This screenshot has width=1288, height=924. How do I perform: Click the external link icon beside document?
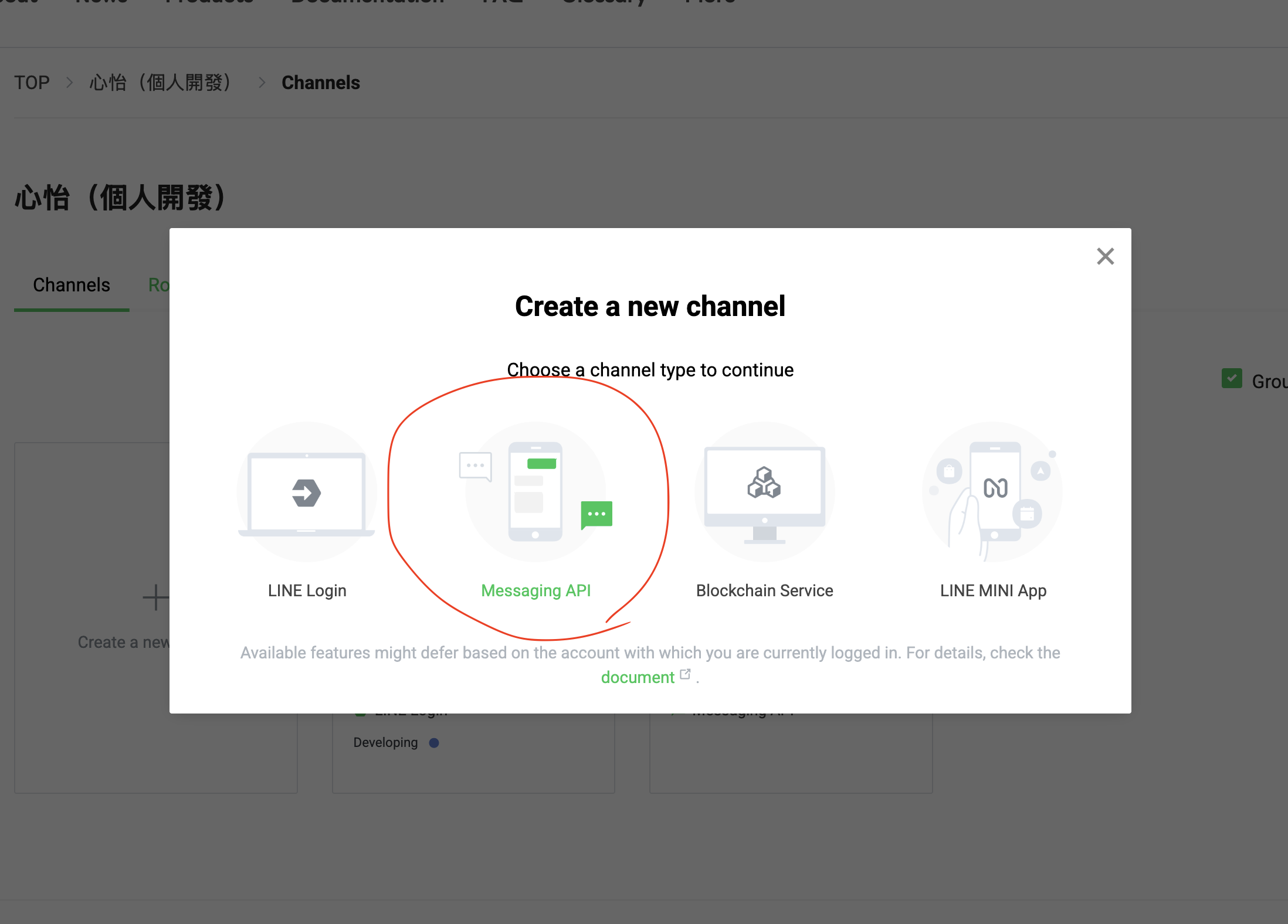pyautogui.click(x=685, y=675)
